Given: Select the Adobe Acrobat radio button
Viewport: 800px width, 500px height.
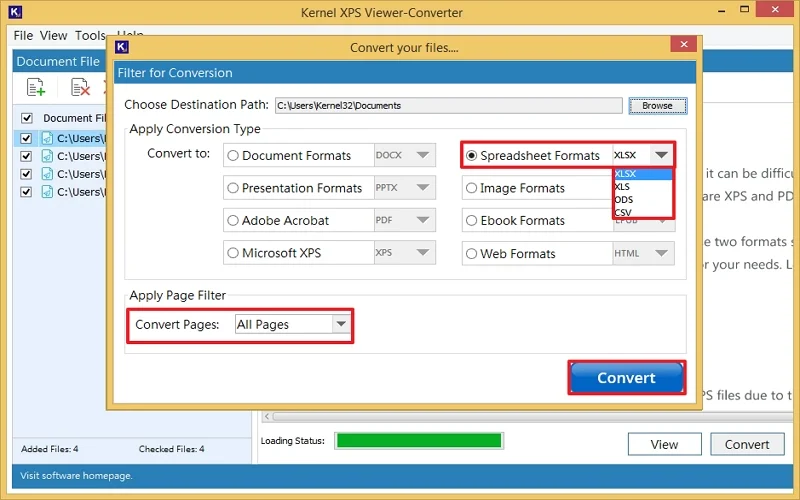Looking at the screenshot, I should (233, 221).
